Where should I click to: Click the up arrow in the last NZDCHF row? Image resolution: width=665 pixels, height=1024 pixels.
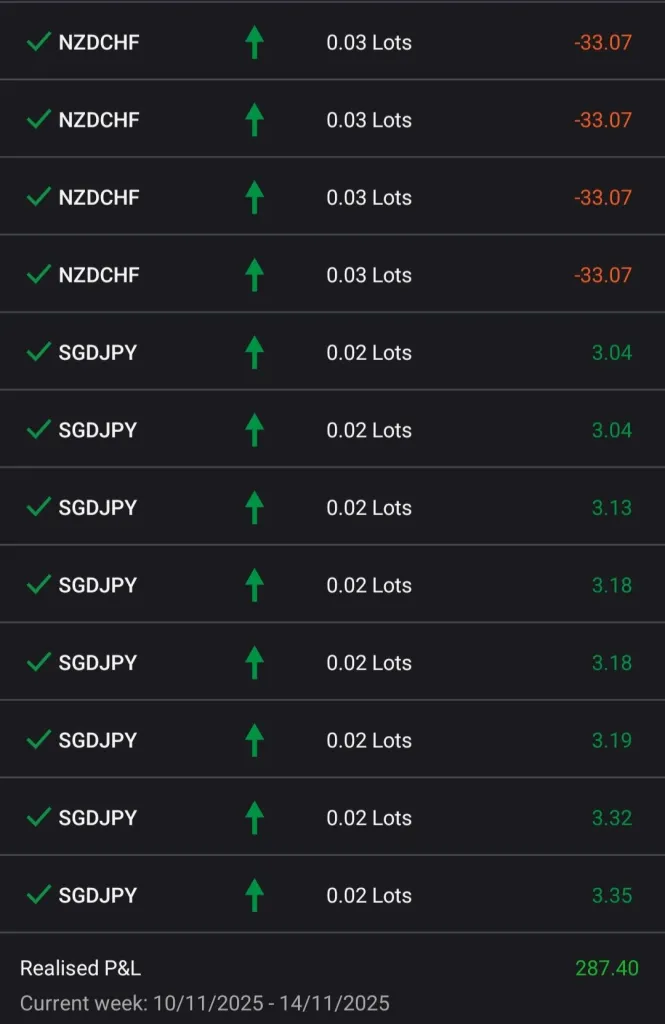(x=254, y=275)
